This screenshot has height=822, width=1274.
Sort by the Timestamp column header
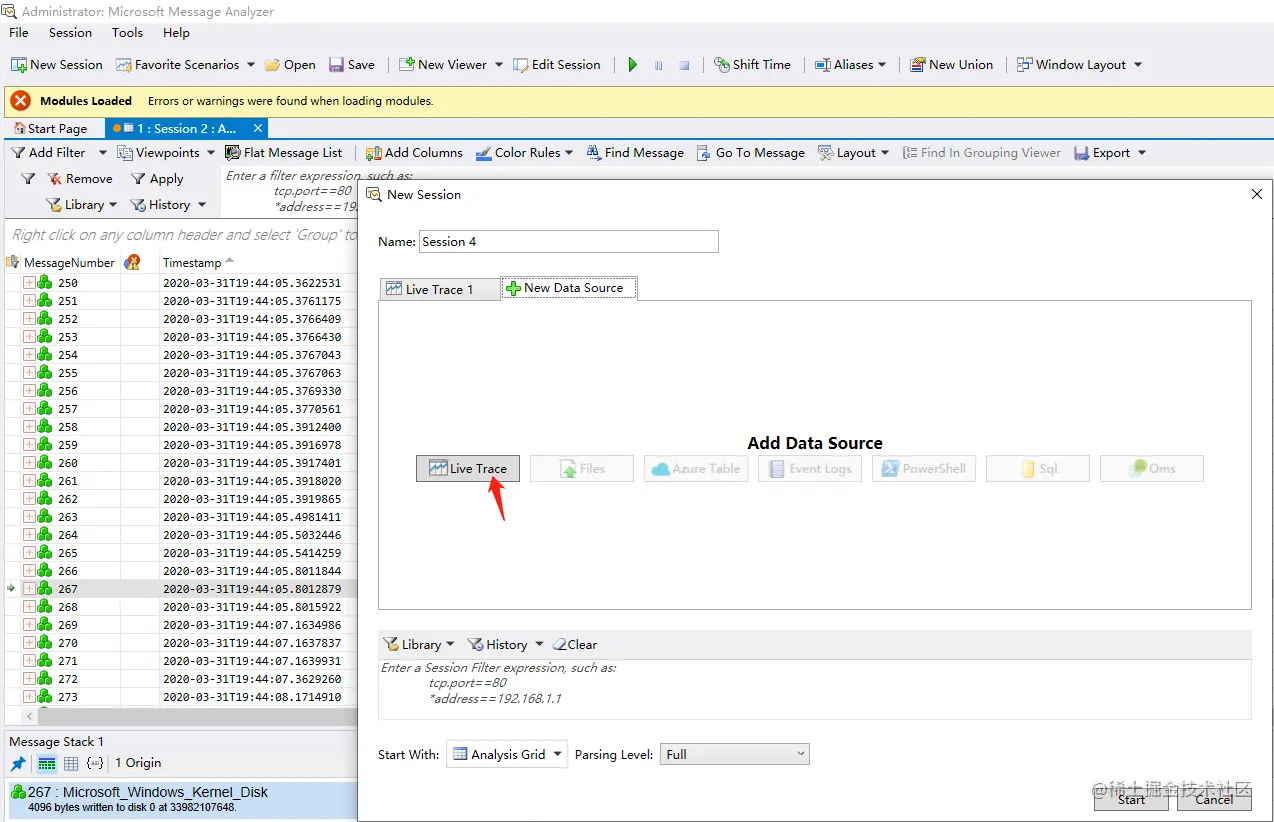[192, 262]
